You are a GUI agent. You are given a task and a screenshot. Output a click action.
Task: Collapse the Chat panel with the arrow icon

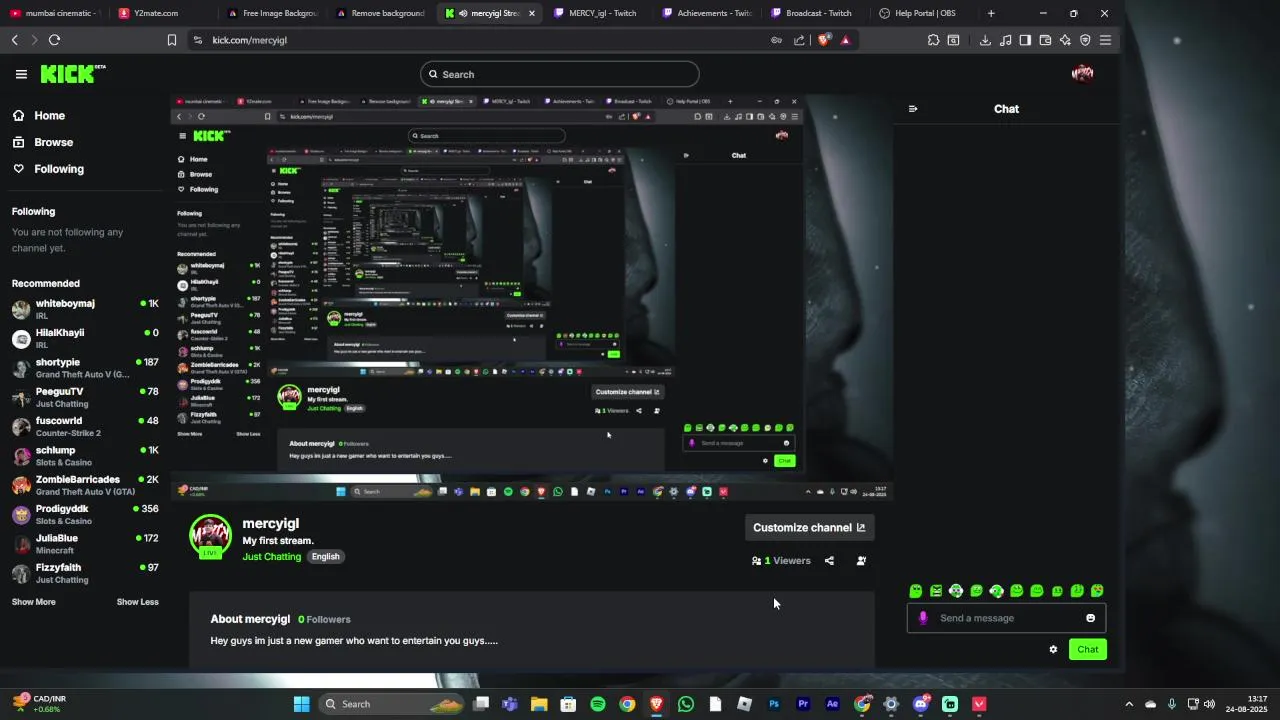click(x=913, y=109)
